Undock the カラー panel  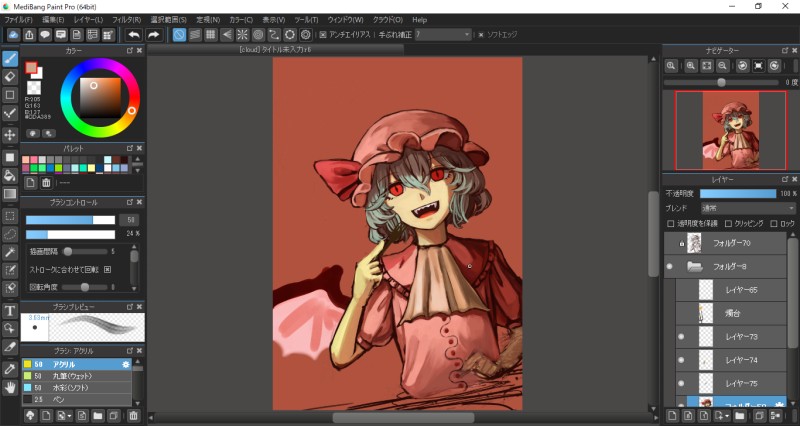(130, 51)
